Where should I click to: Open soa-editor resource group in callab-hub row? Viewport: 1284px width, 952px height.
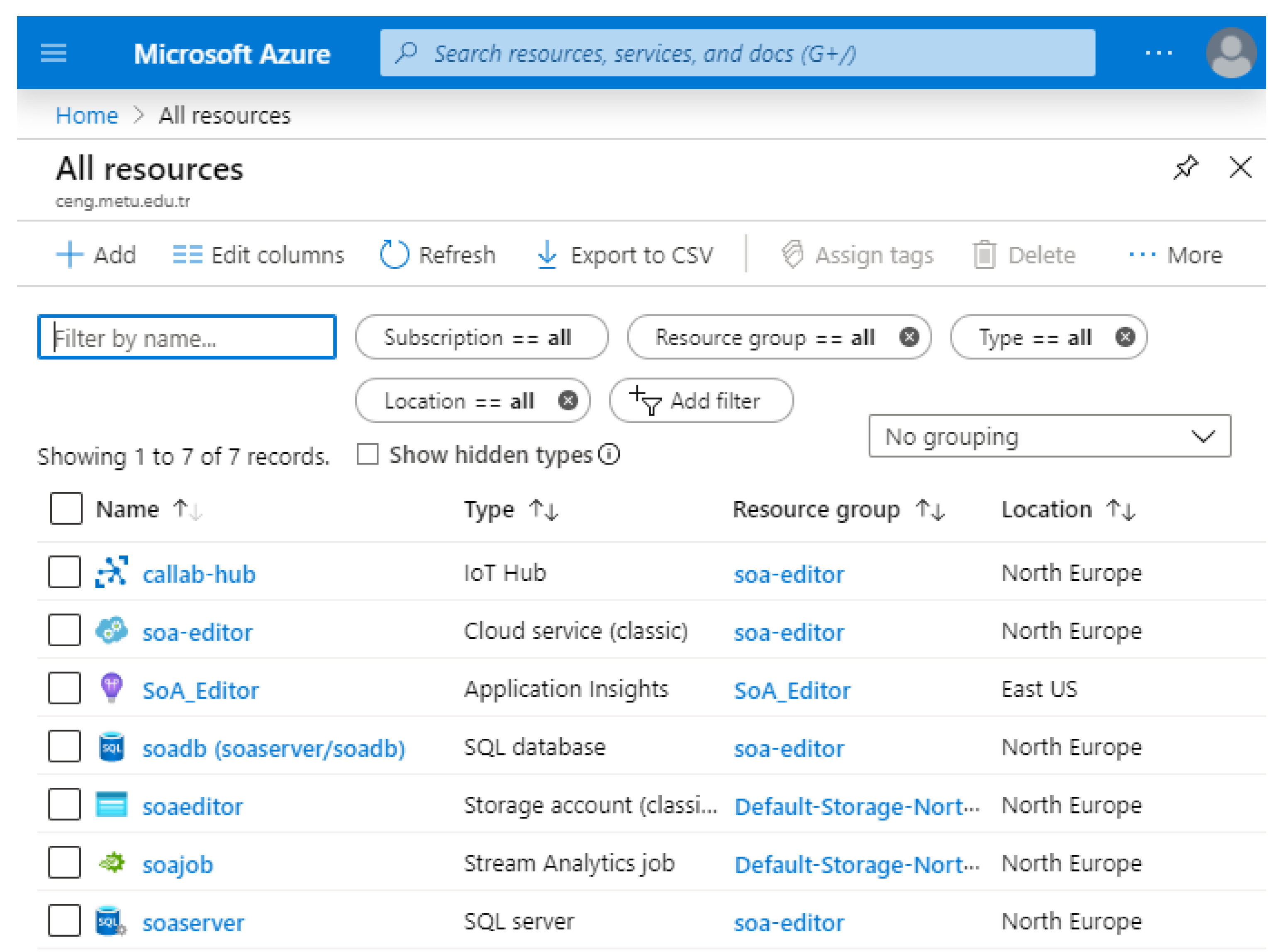(x=789, y=574)
